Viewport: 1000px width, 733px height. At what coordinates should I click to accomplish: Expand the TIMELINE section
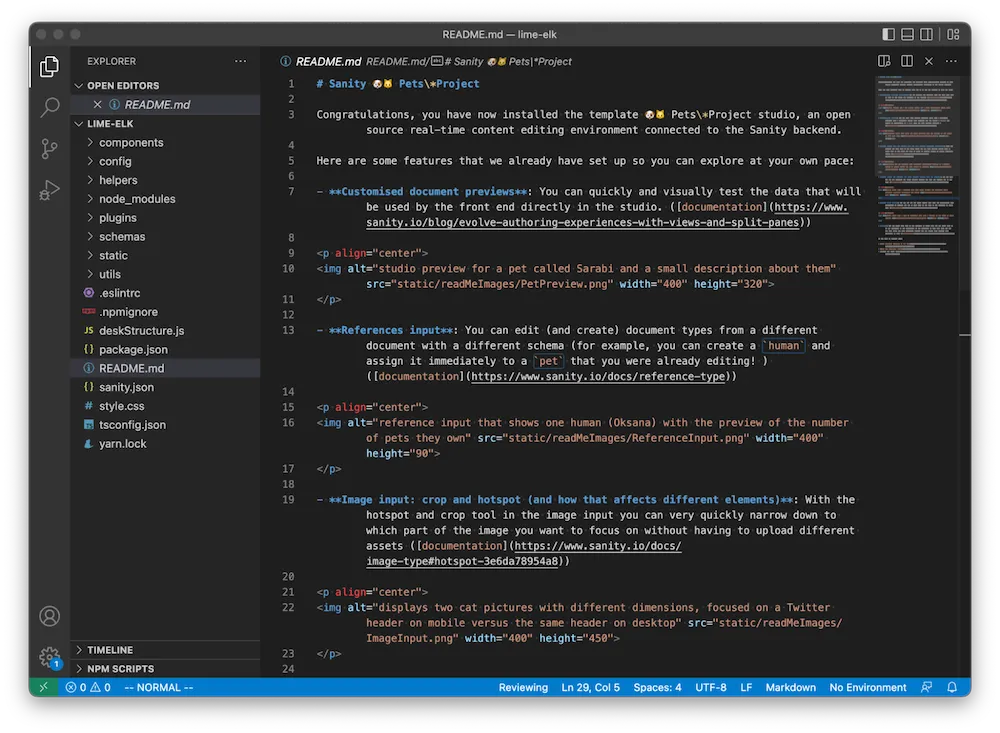pos(111,649)
